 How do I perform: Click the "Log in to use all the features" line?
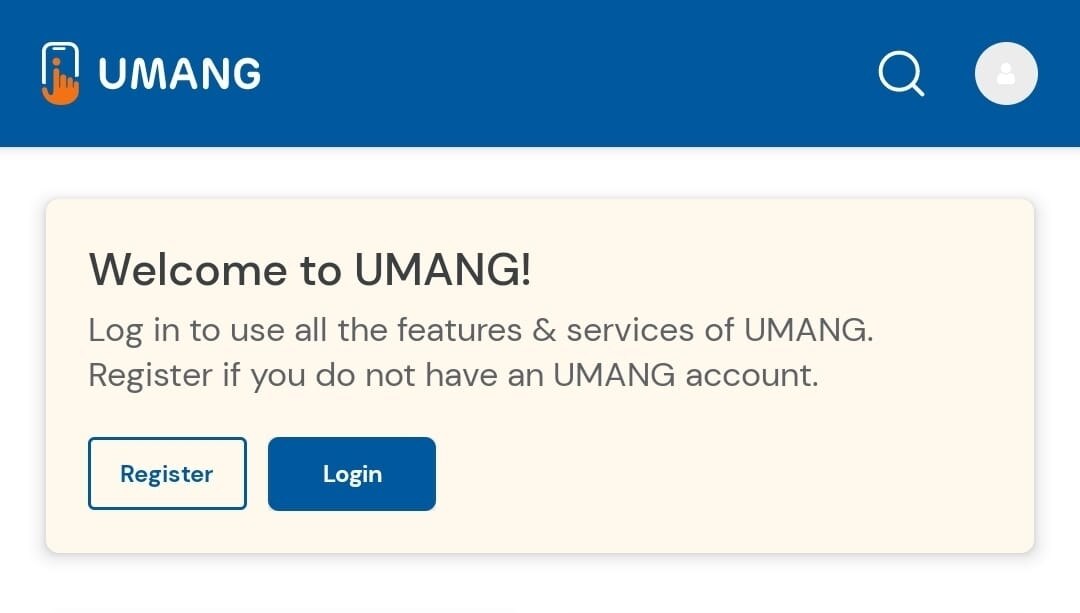click(480, 330)
